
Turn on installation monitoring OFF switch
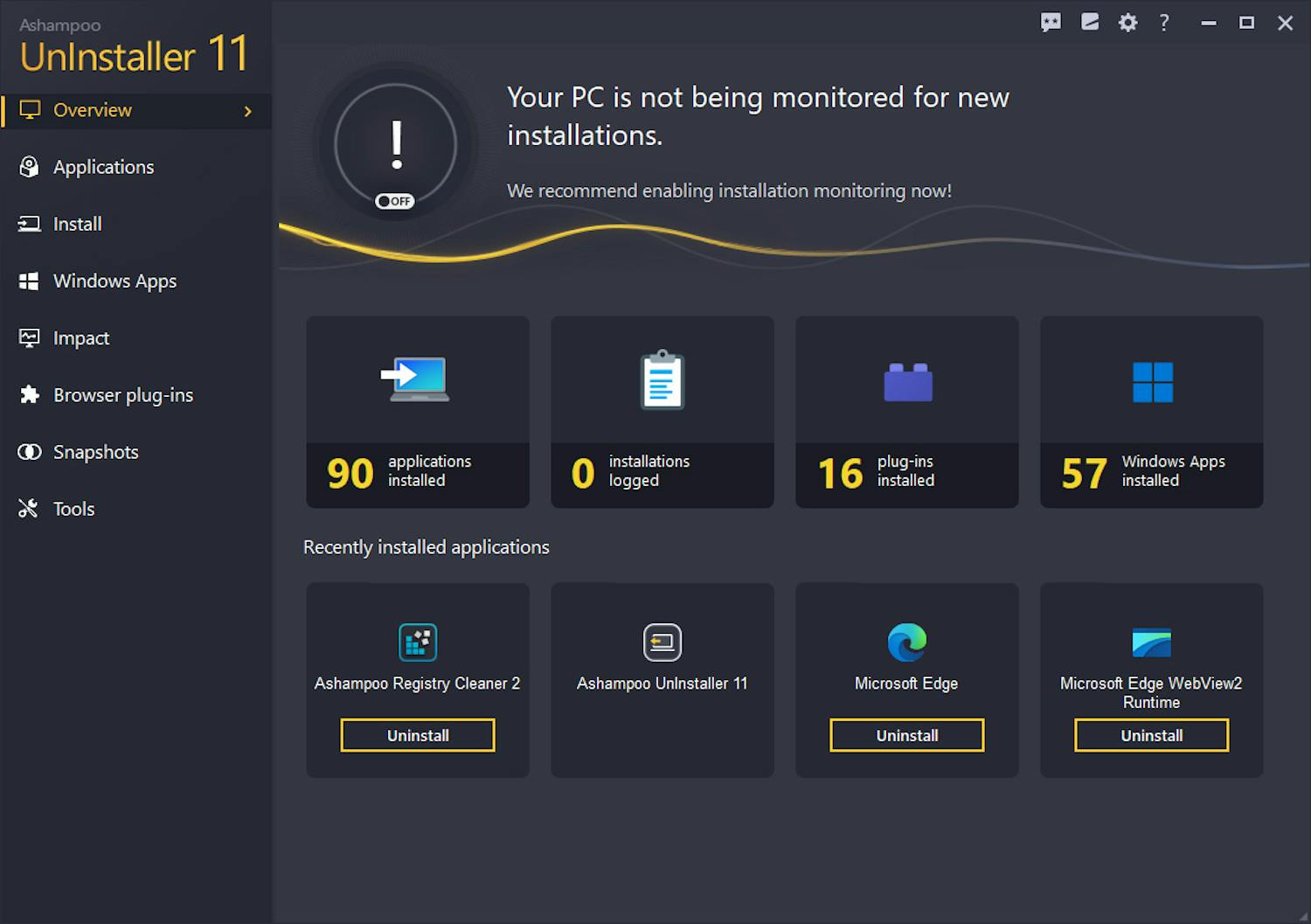tap(395, 201)
